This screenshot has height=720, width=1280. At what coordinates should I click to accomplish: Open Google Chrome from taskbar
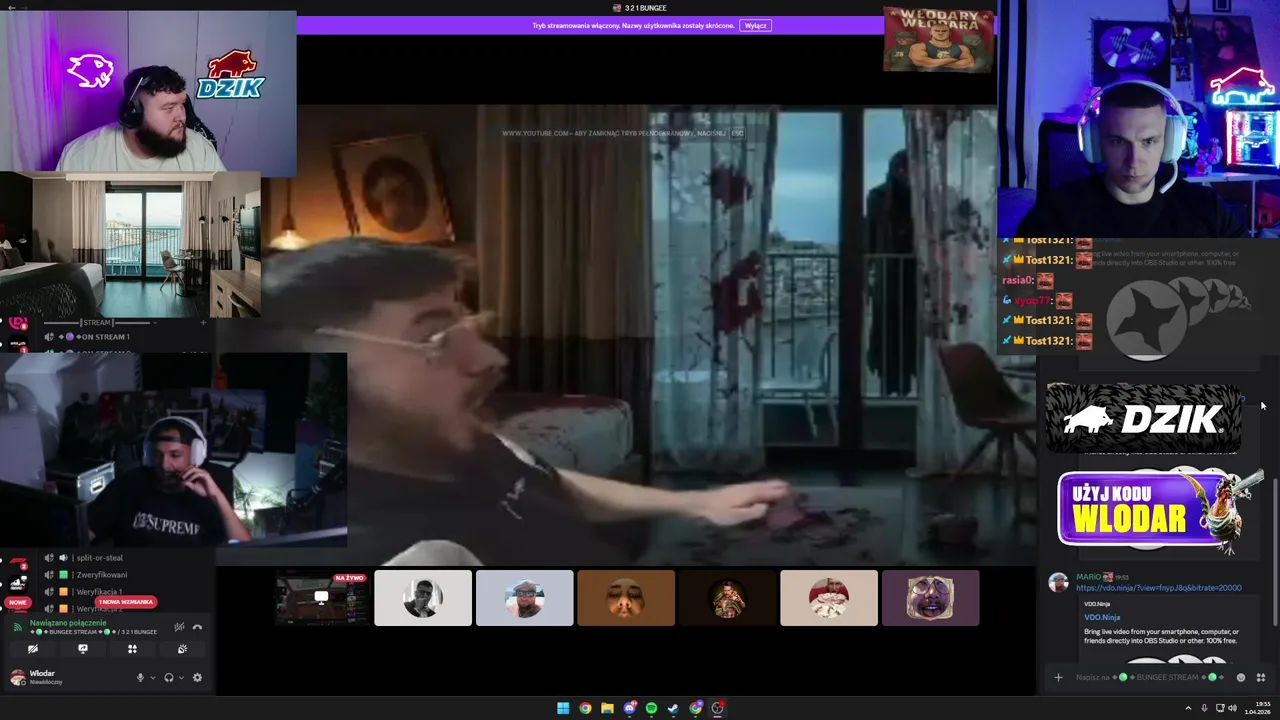click(585, 708)
